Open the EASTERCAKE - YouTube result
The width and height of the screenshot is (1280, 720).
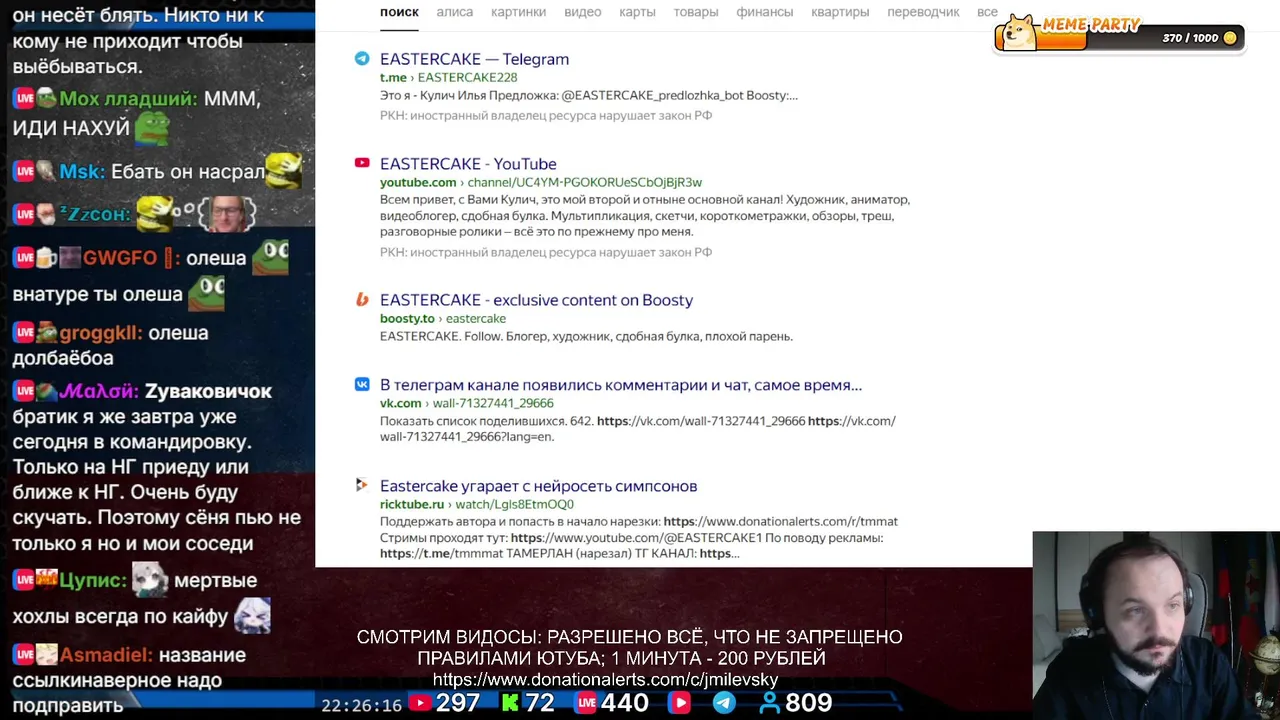(x=468, y=164)
